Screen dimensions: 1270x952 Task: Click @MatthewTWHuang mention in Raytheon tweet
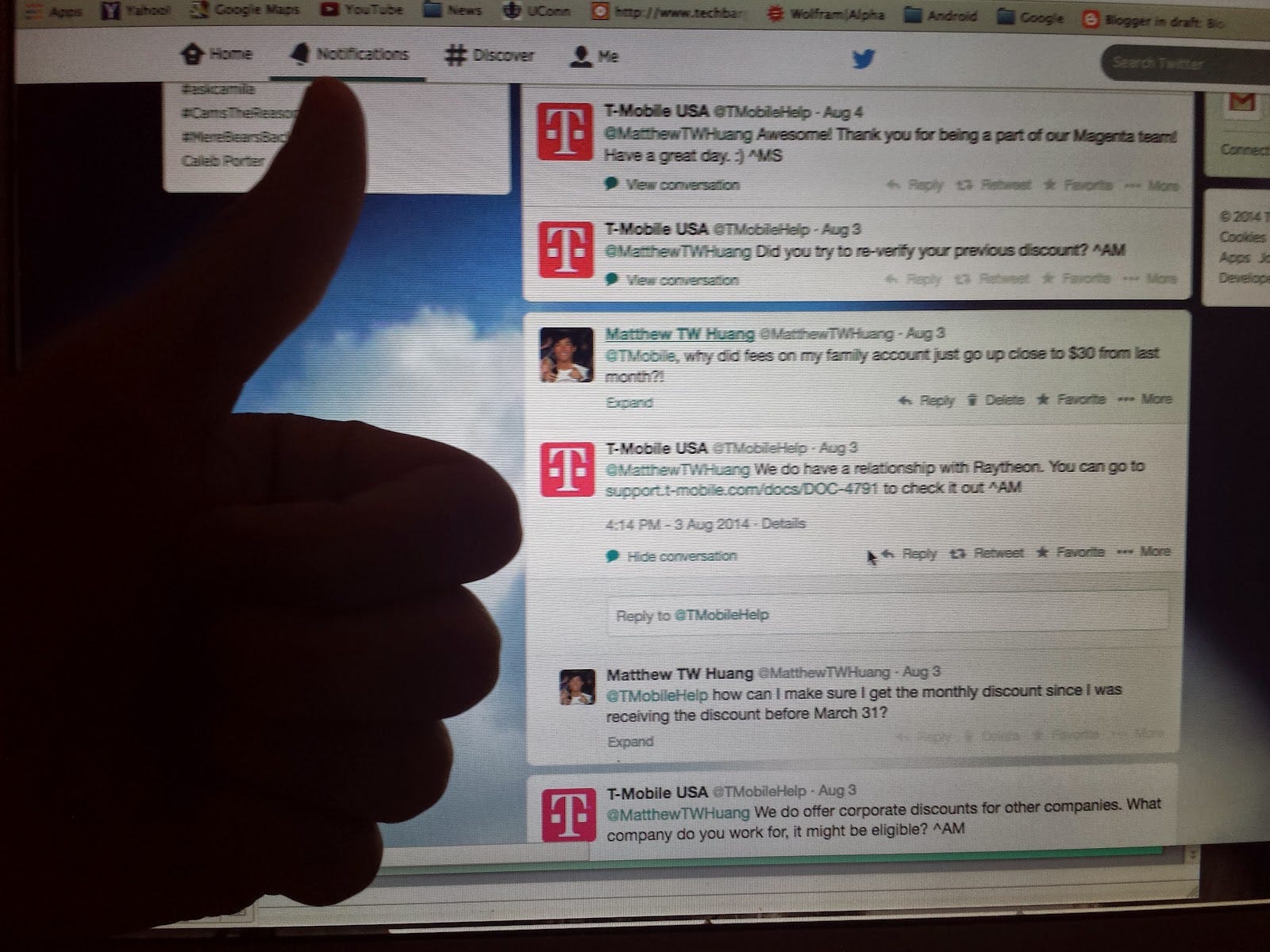click(677, 468)
